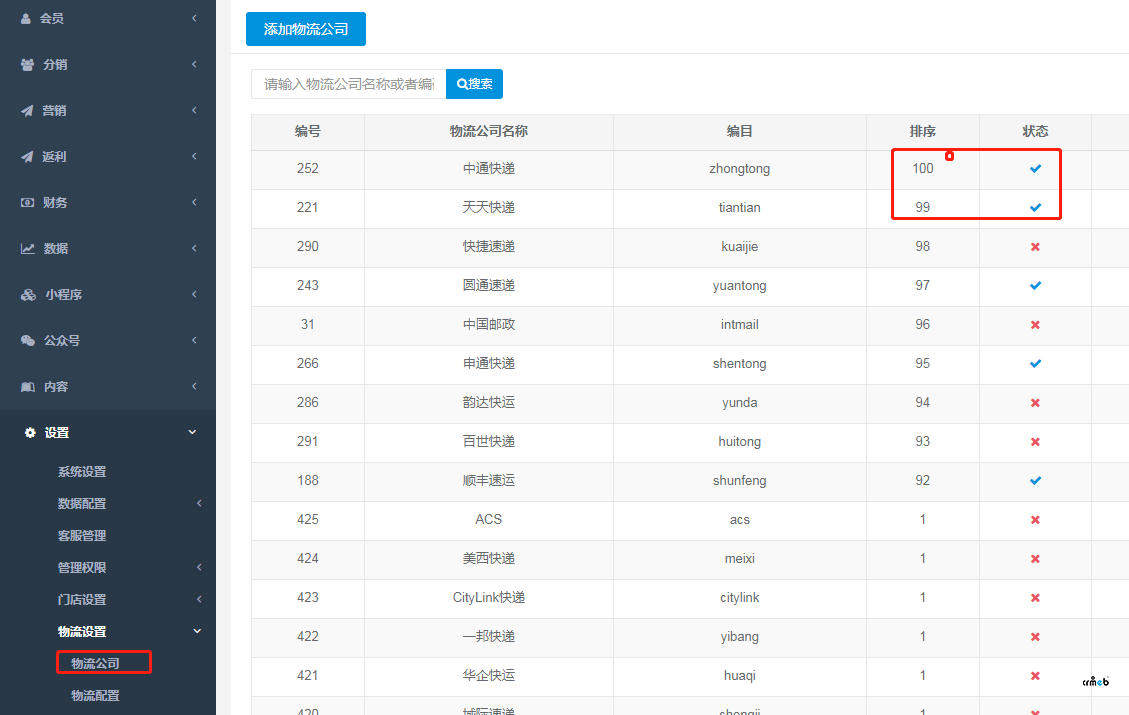1129x715 pixels.
Task: Click the ID cell 221
Action: tap(307, 207)
